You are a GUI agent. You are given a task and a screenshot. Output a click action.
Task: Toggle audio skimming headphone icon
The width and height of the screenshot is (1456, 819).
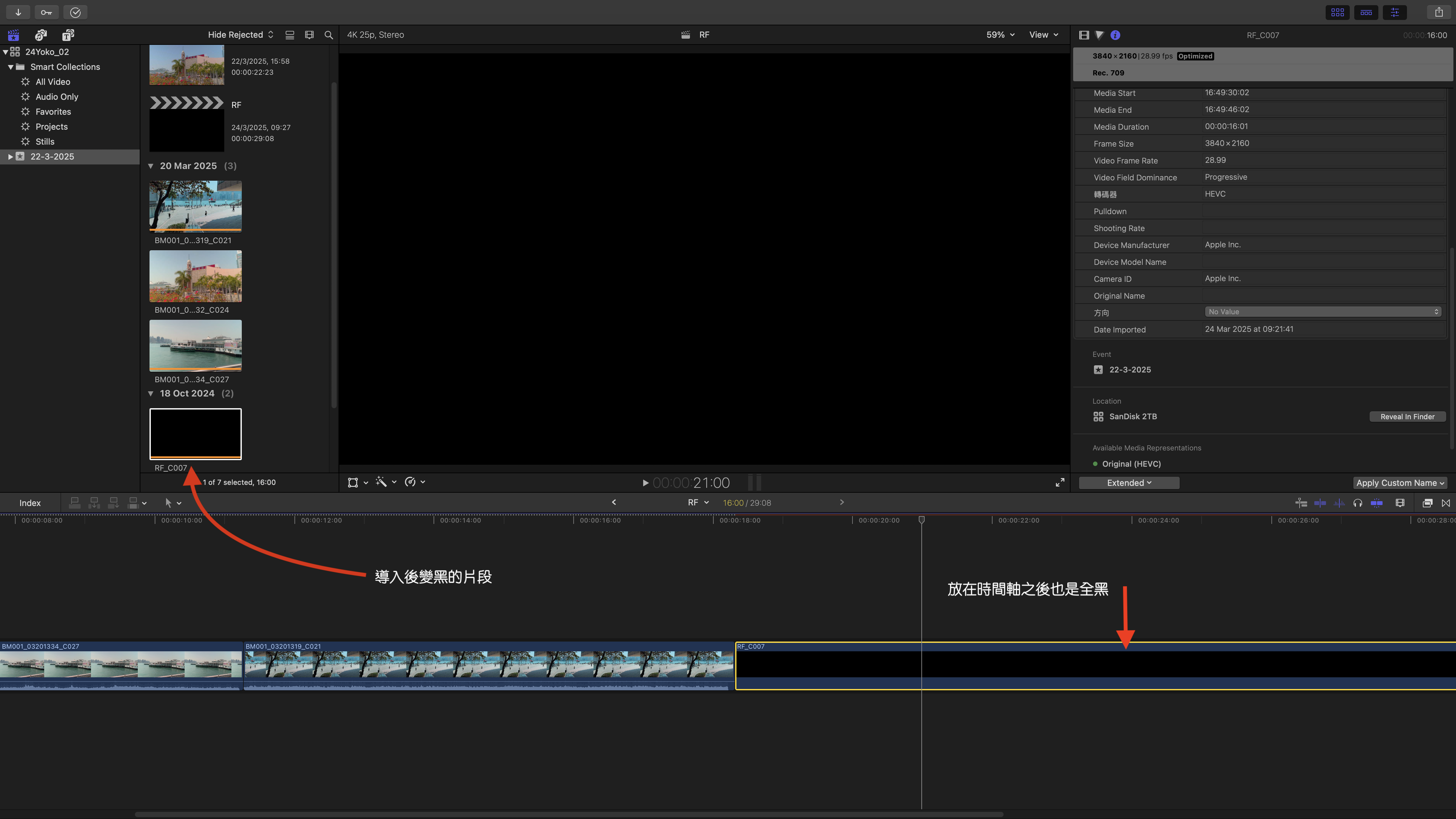coord(1358,503)
